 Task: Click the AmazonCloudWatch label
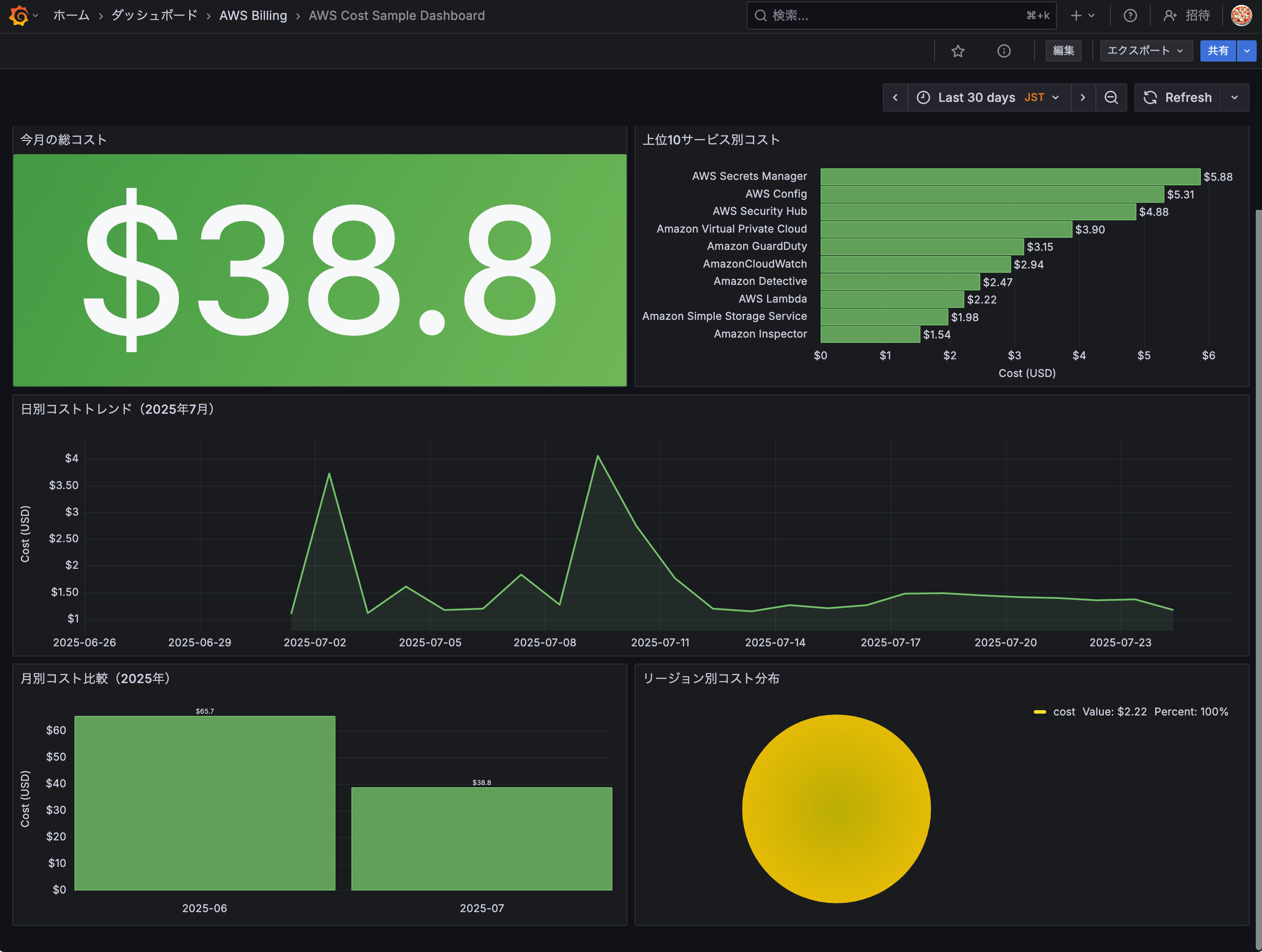755,264
